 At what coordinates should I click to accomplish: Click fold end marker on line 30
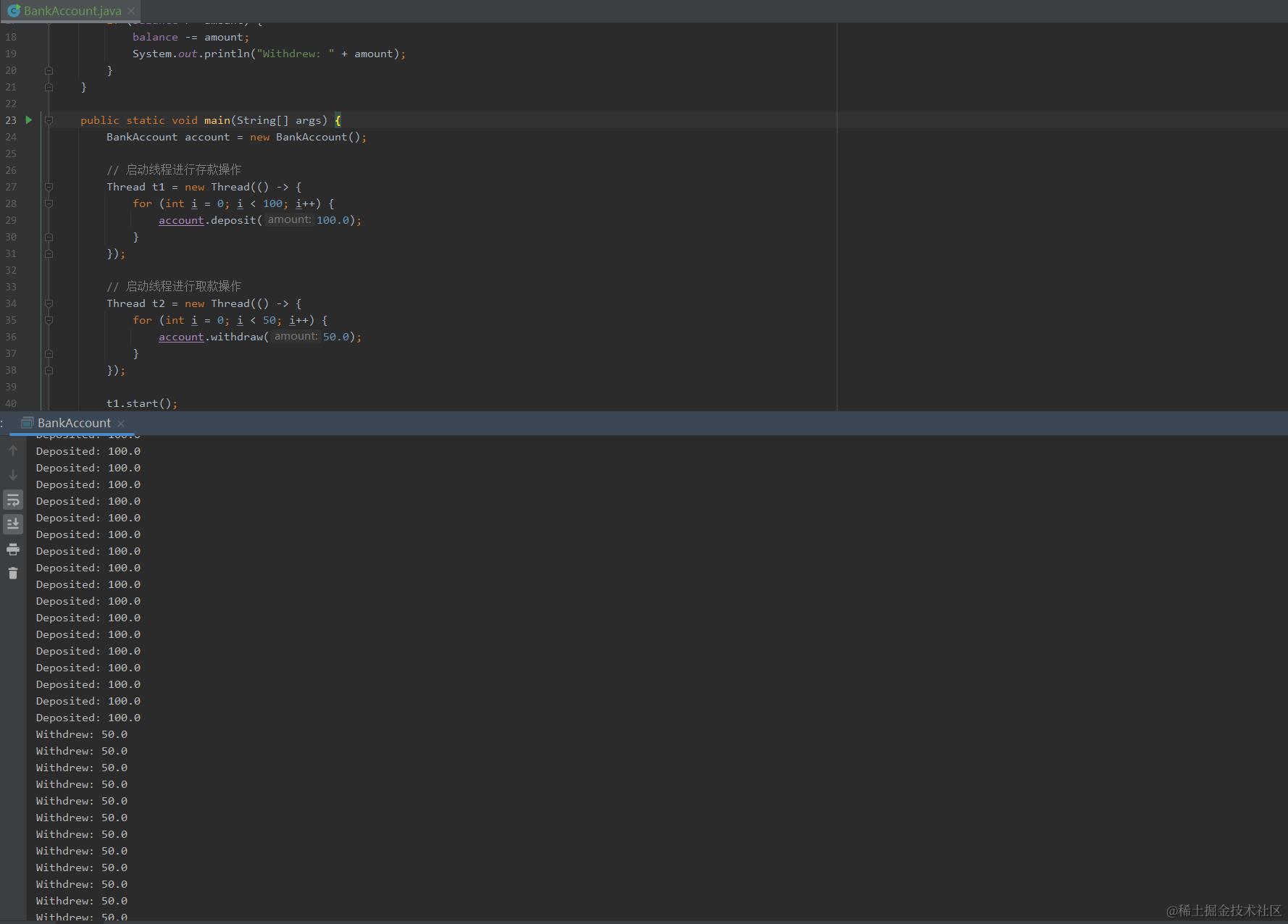click(49, 237)
